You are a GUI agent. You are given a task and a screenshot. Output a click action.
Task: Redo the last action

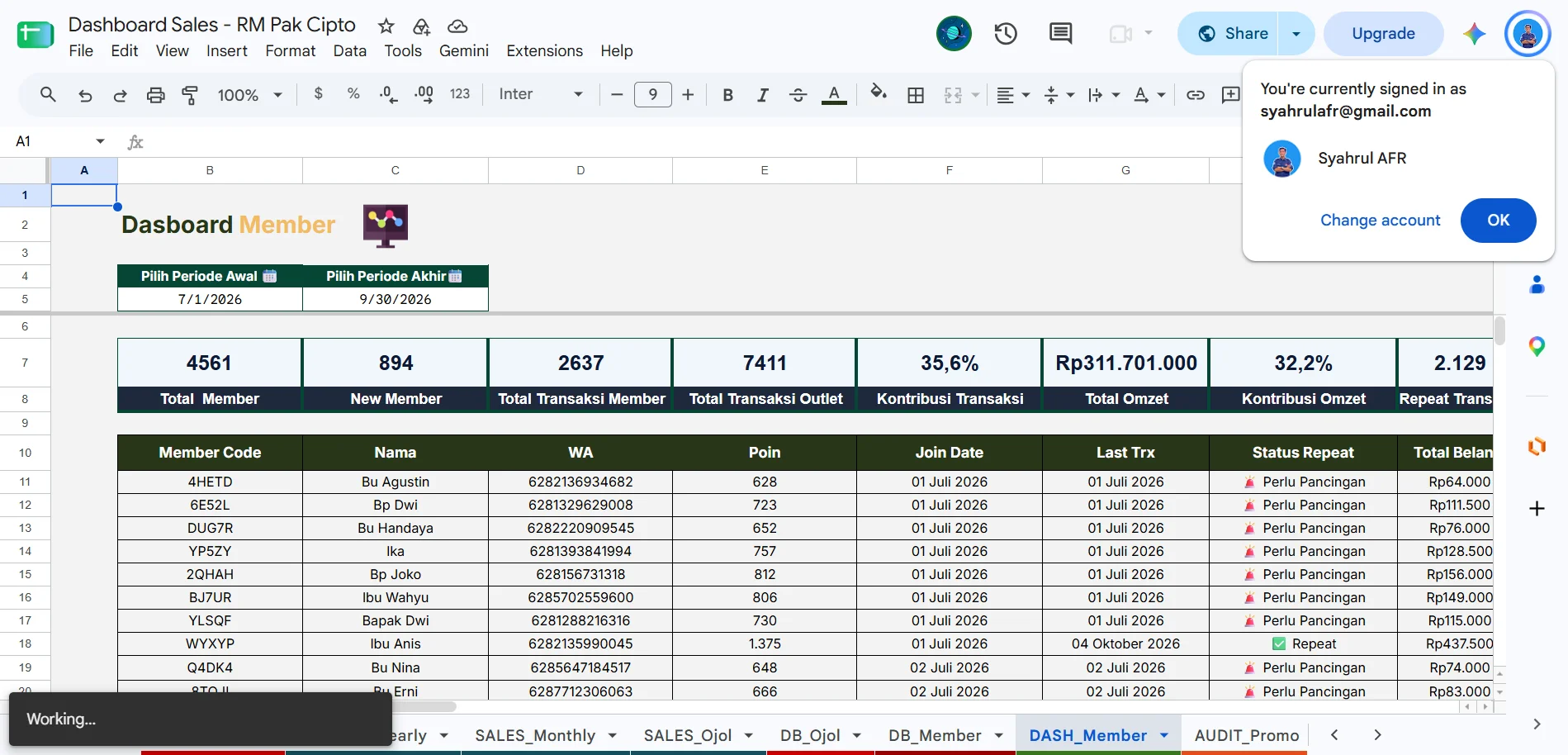(x=121, y=95)
